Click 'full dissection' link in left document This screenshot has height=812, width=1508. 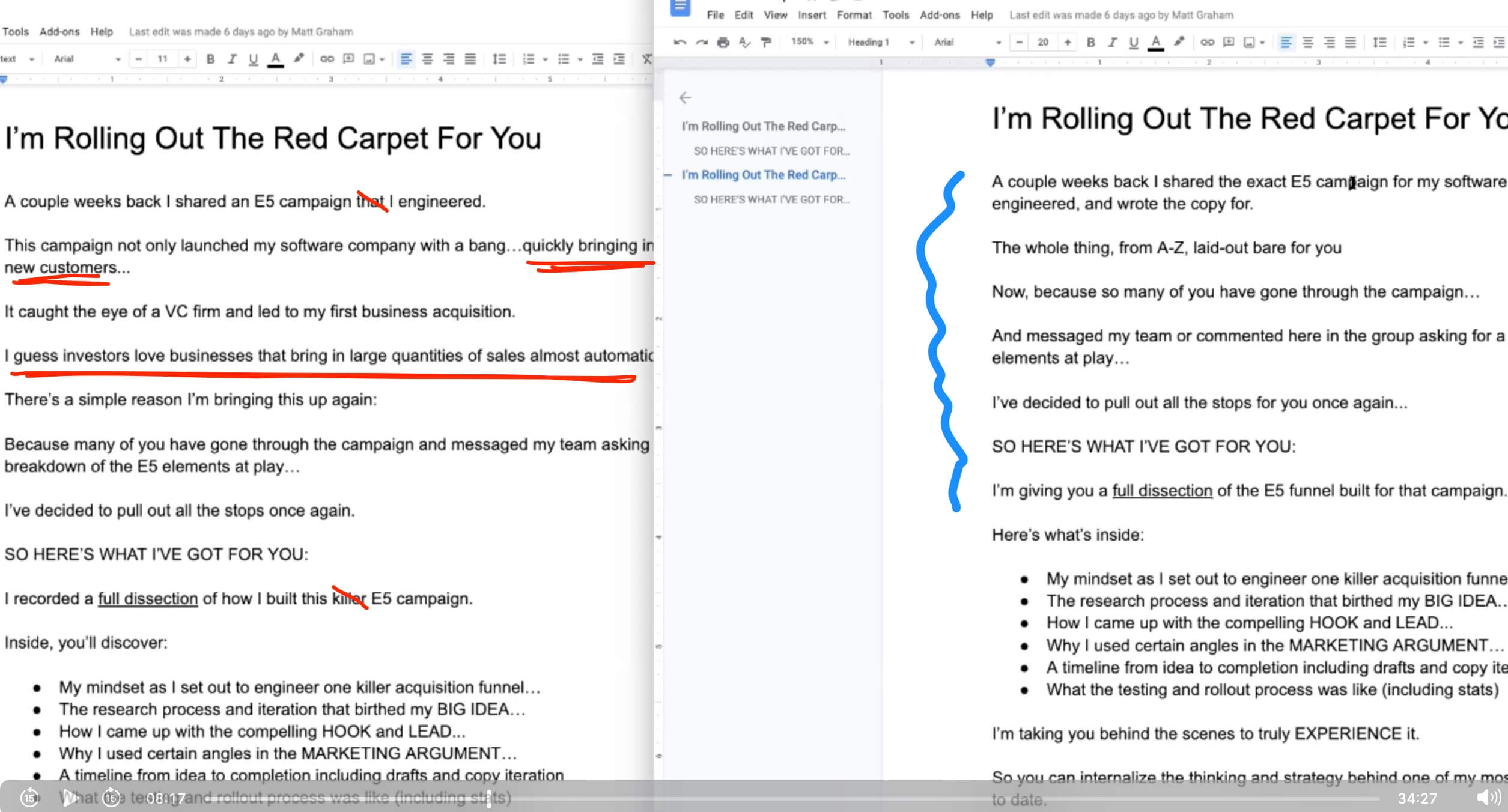[x=148, y=598]
